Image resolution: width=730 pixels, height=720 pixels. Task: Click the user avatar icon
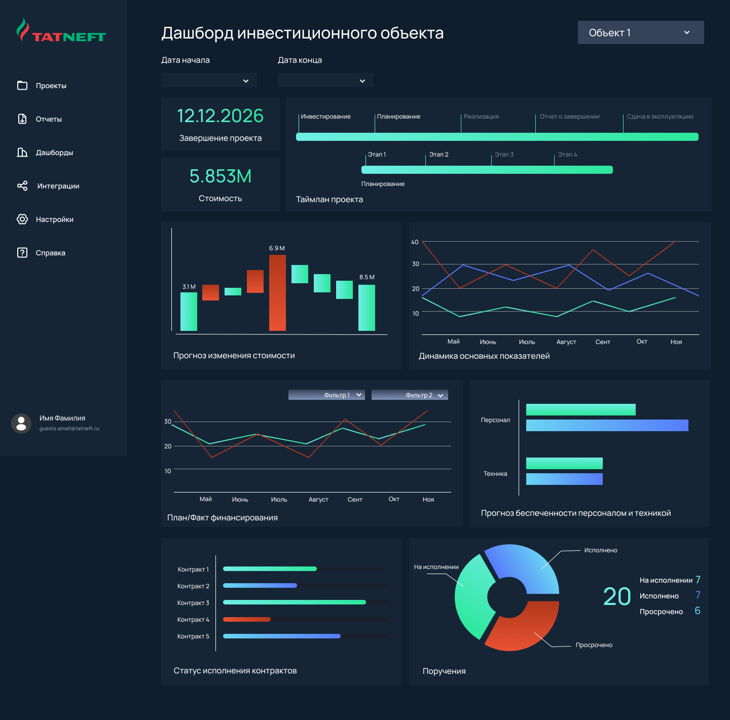(x=21, y=423)
